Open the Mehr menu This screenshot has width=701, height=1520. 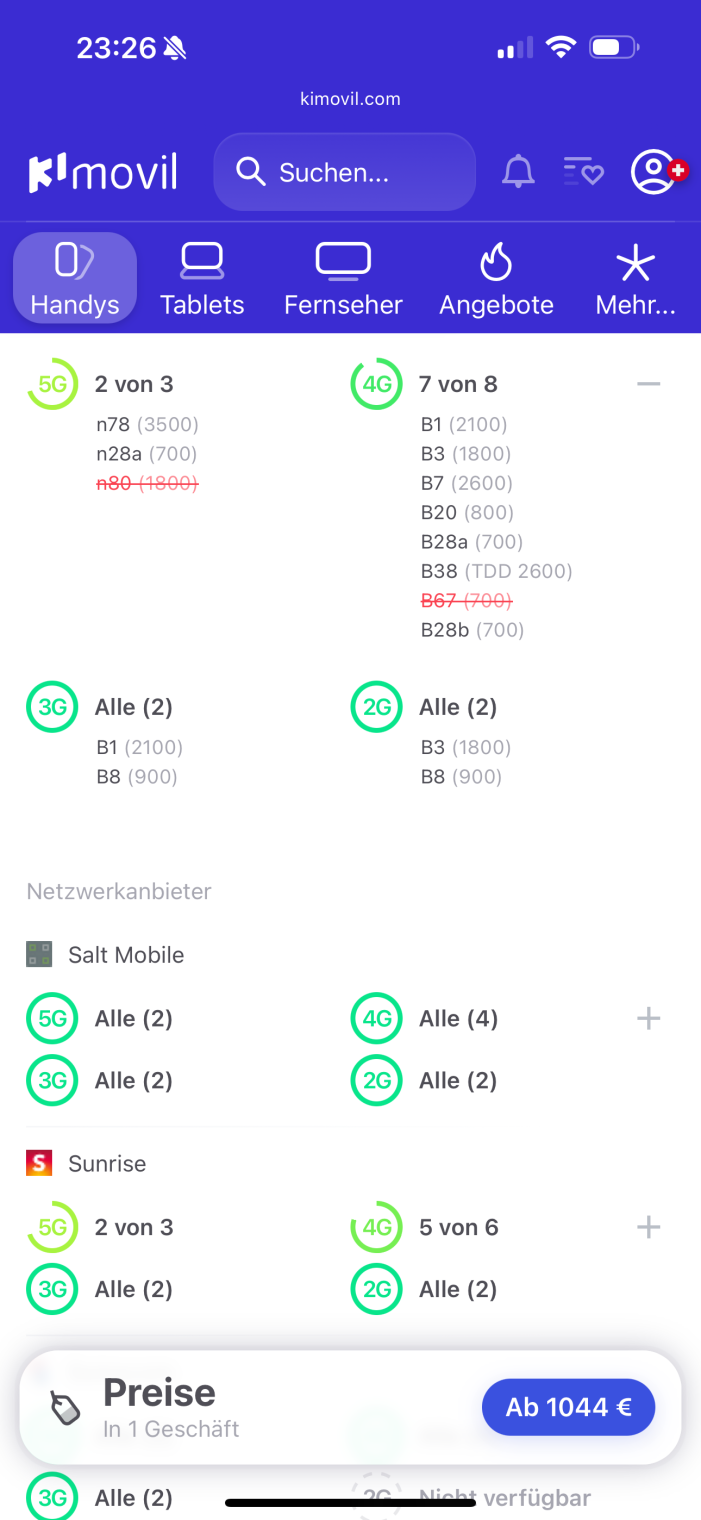coord(635,279)
